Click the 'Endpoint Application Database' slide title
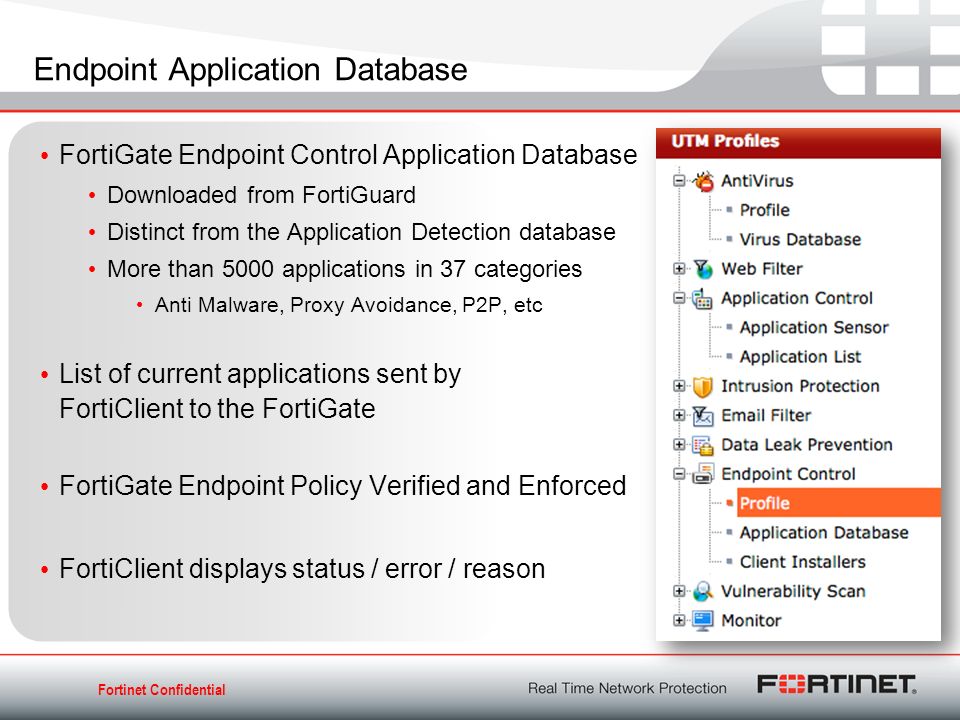The width and height of the screenshot is (960, 720). click(250, 70)
